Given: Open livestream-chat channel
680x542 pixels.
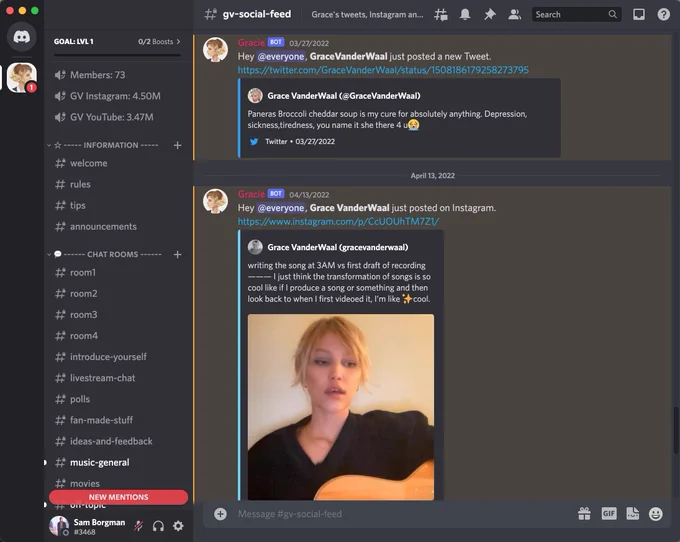Looking at the screenshot, I should pos(117,378).
